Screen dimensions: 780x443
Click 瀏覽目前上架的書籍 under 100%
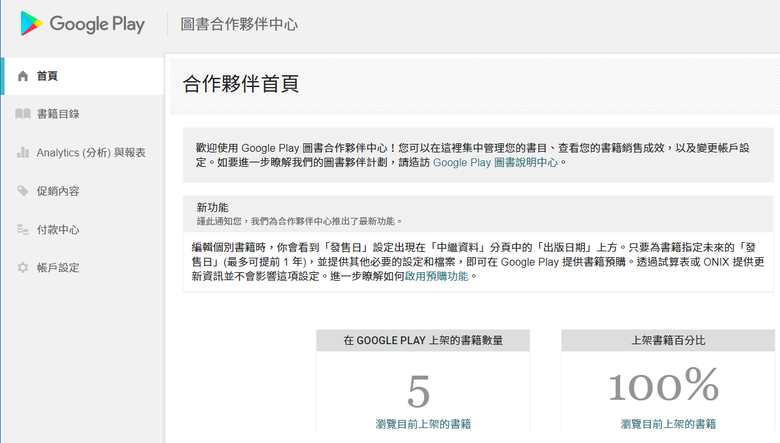(x=668, y=424)
